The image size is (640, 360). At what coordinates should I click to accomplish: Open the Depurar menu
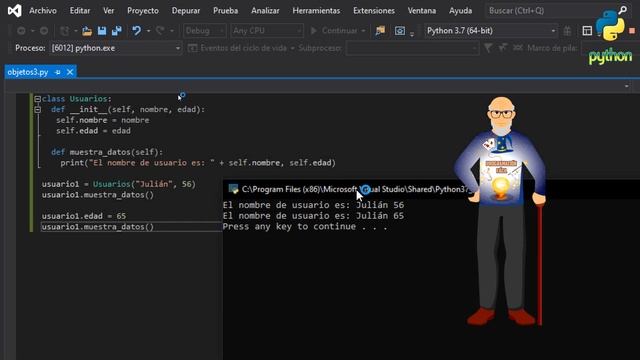point(186,11)
